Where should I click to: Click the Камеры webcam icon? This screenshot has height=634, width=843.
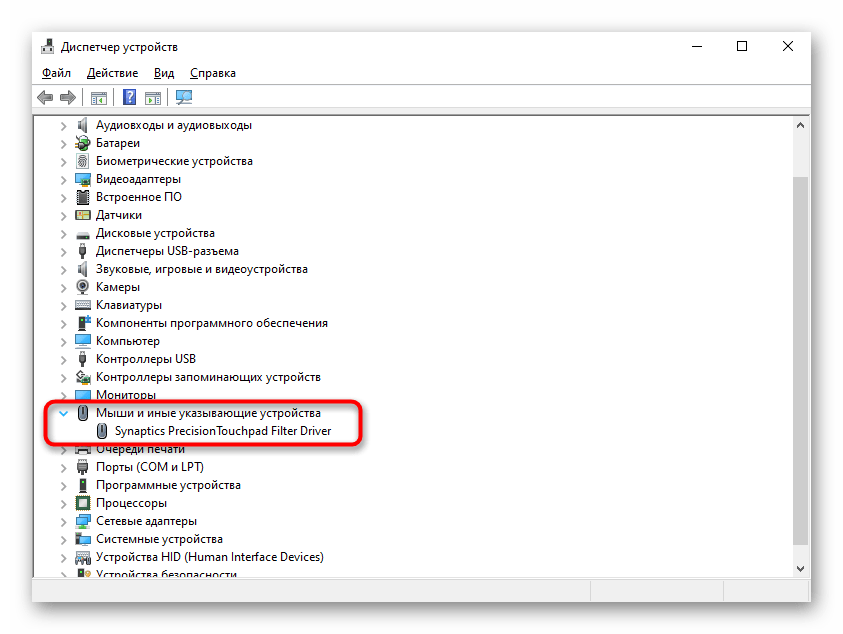click(x=83, y=287)
